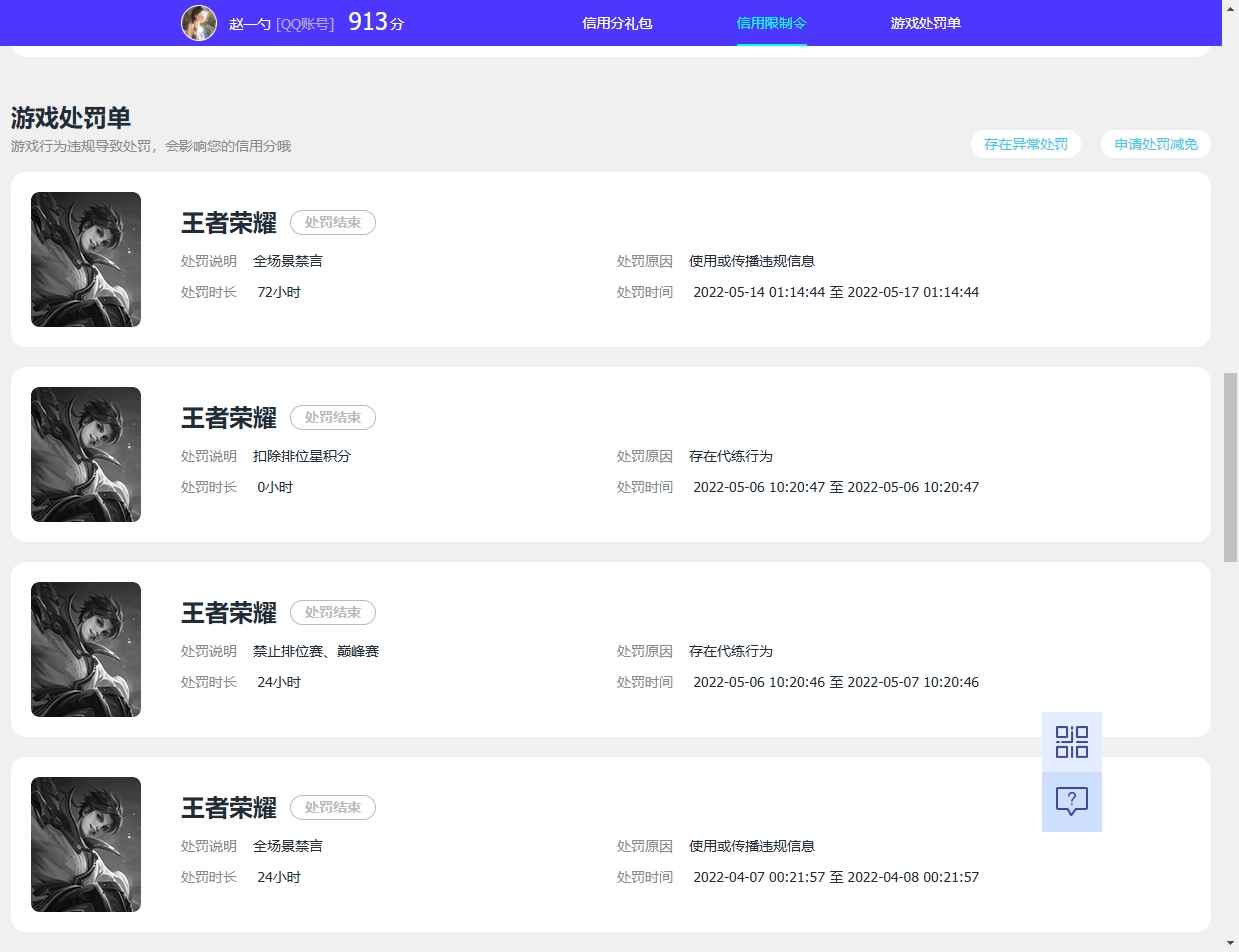Click 王者荣耀 title on 扣除排位星积分 card
This screenshot has width=1239, height=952.
click(229, 417)
